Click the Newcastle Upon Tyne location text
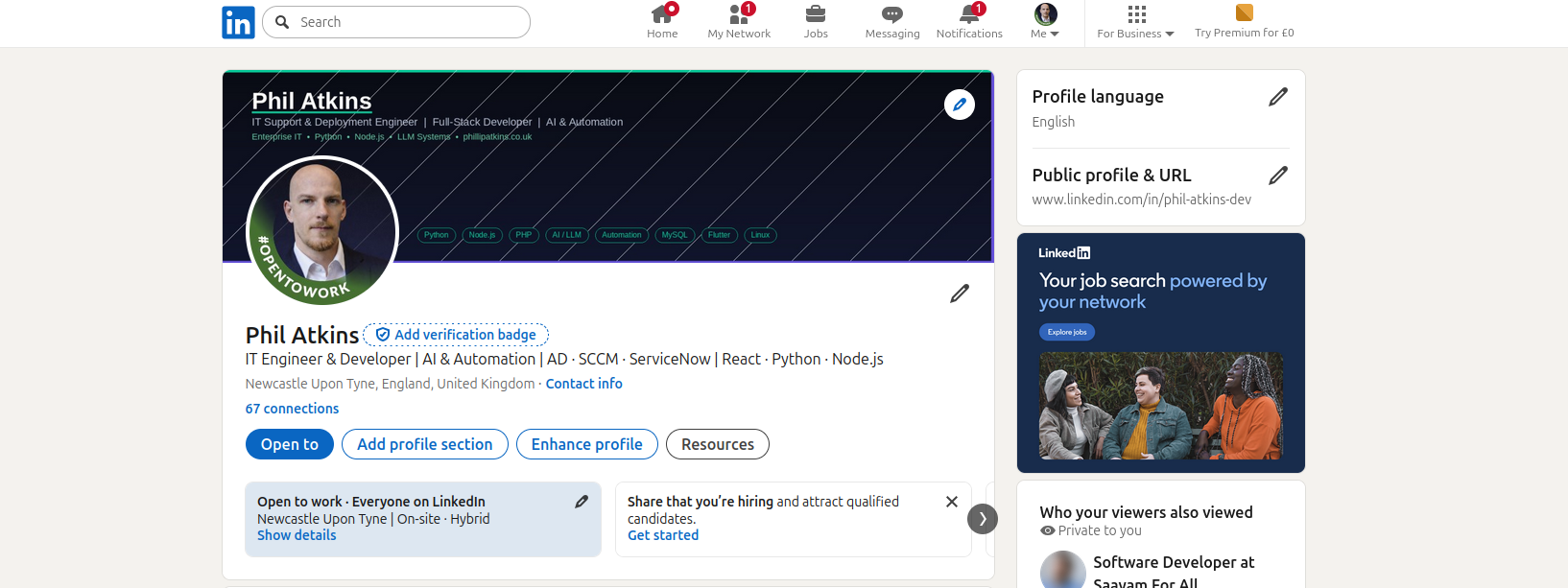The width and height of the screenshot is (1568, 588). 390,384
